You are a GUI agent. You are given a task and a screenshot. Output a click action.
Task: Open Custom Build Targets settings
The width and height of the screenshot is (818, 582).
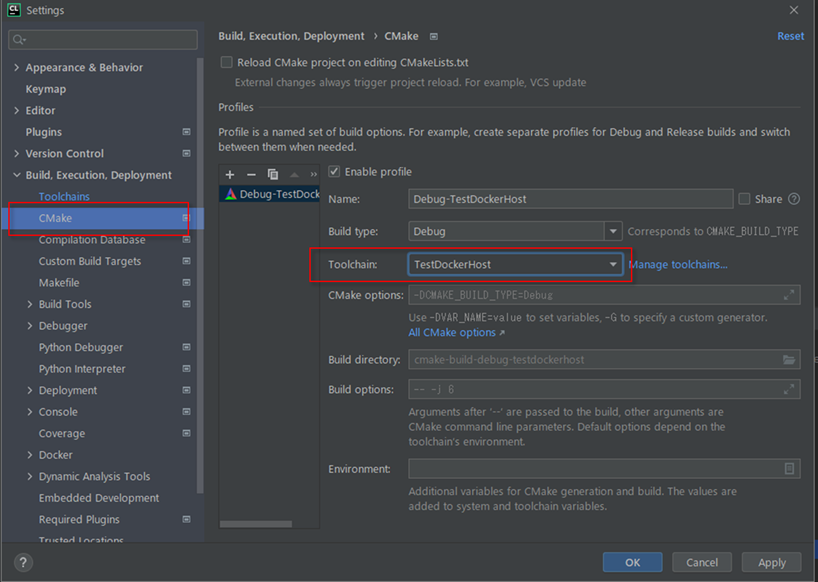pyautogui.click(x=90, y=261)
